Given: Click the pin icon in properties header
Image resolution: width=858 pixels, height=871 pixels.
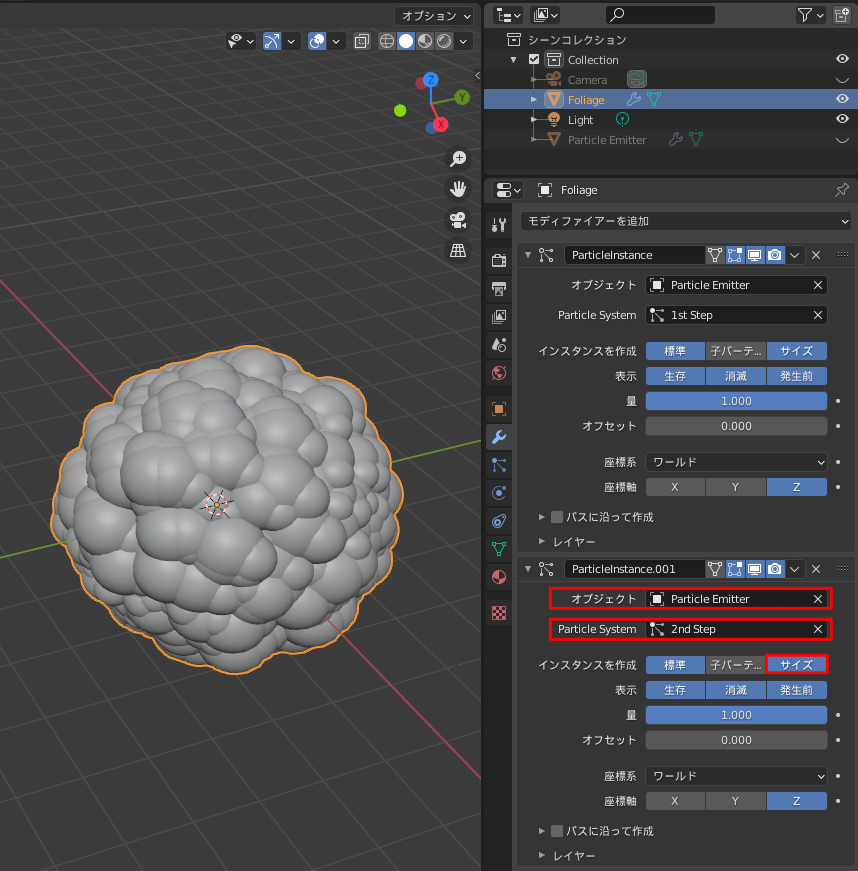Looking at the screenshot, I should click(x=842, y=190).
